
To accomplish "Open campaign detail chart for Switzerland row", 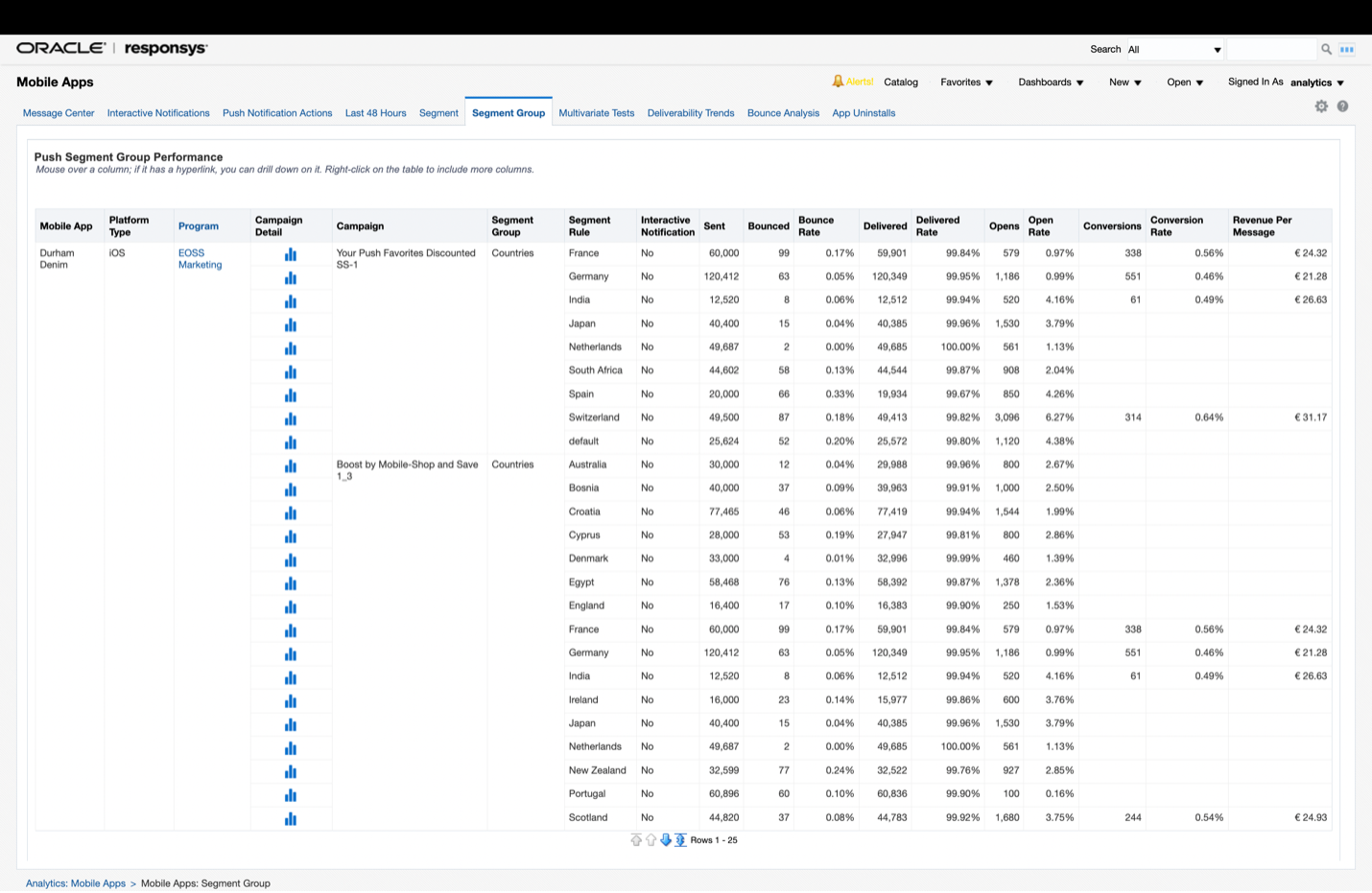I will 290,418.
